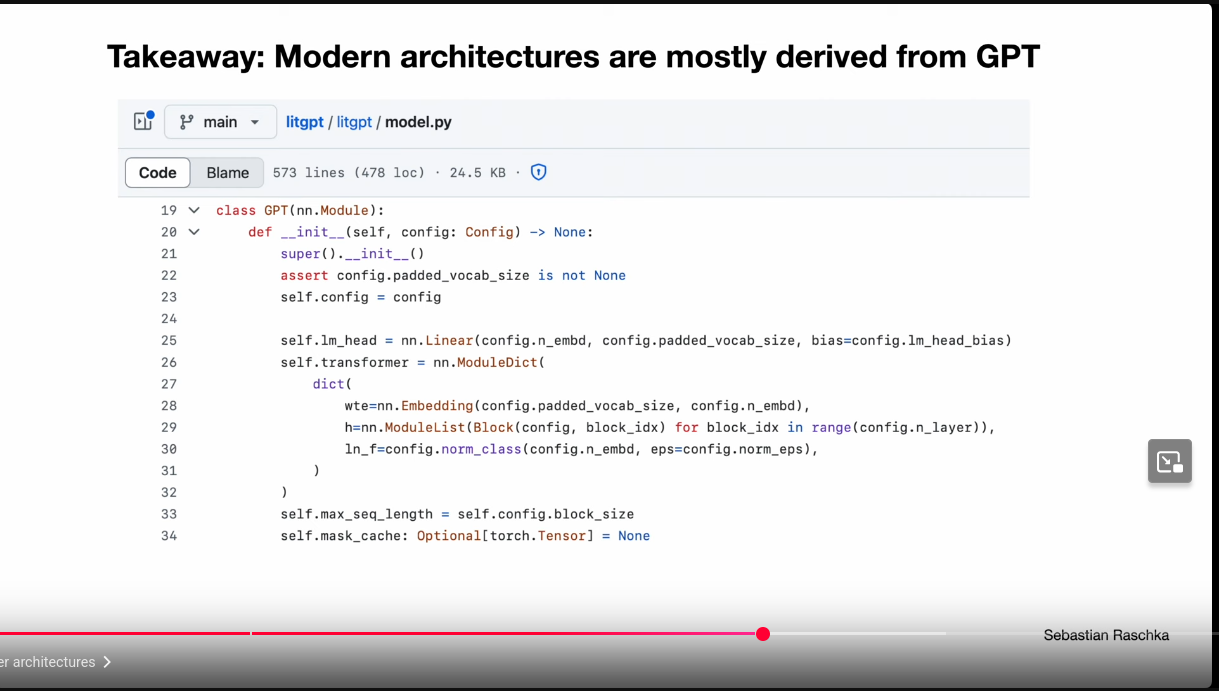
Task: Collapse the class GPT block at line 19
Action: click(x=194, y=210)
